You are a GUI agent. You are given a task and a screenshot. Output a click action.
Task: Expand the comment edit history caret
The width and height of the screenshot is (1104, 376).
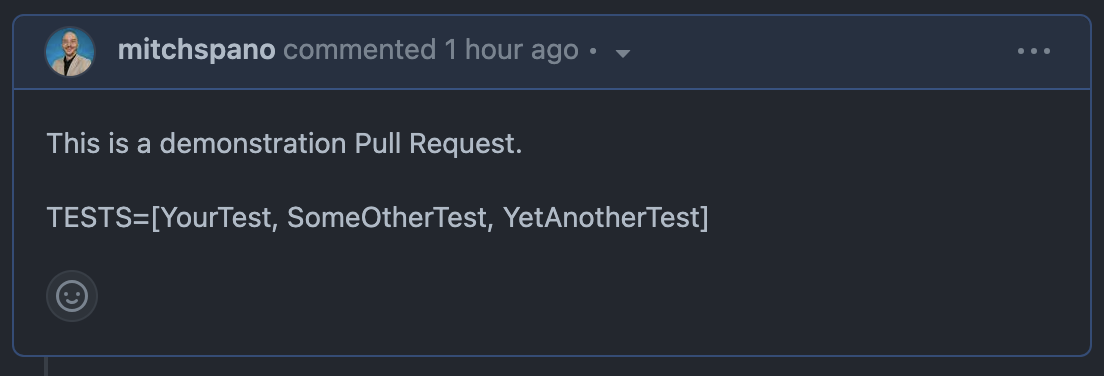pos(622,53)
